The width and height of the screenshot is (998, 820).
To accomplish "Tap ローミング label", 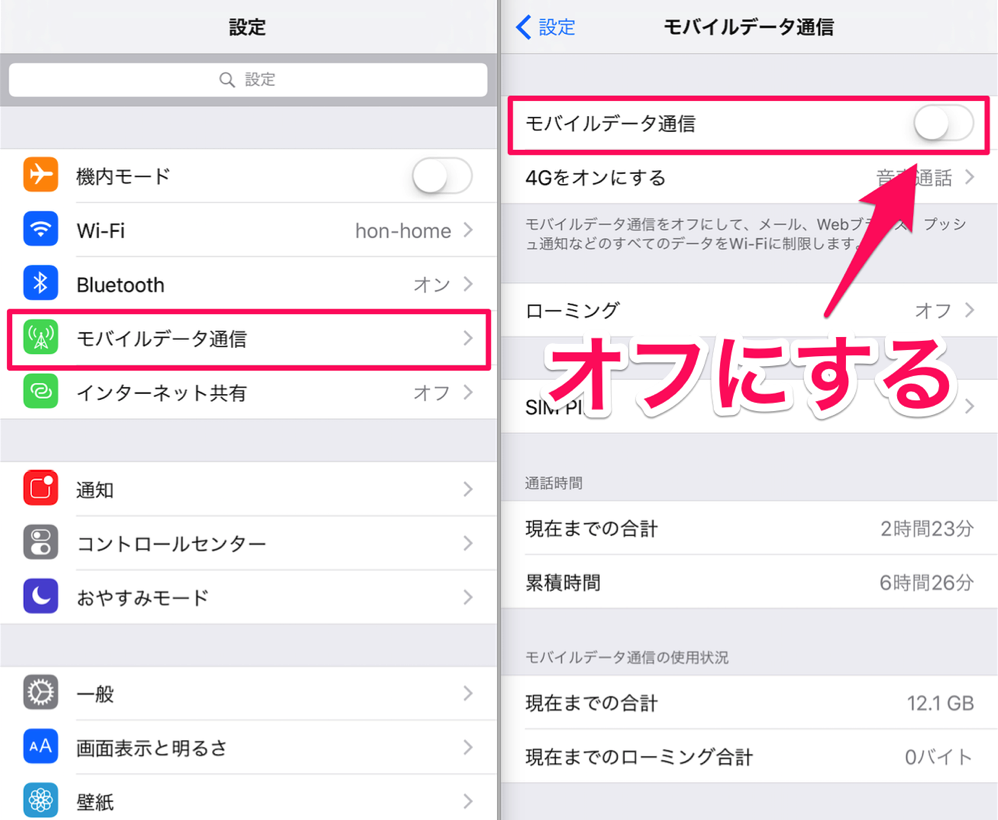I will tap(572, 311).
